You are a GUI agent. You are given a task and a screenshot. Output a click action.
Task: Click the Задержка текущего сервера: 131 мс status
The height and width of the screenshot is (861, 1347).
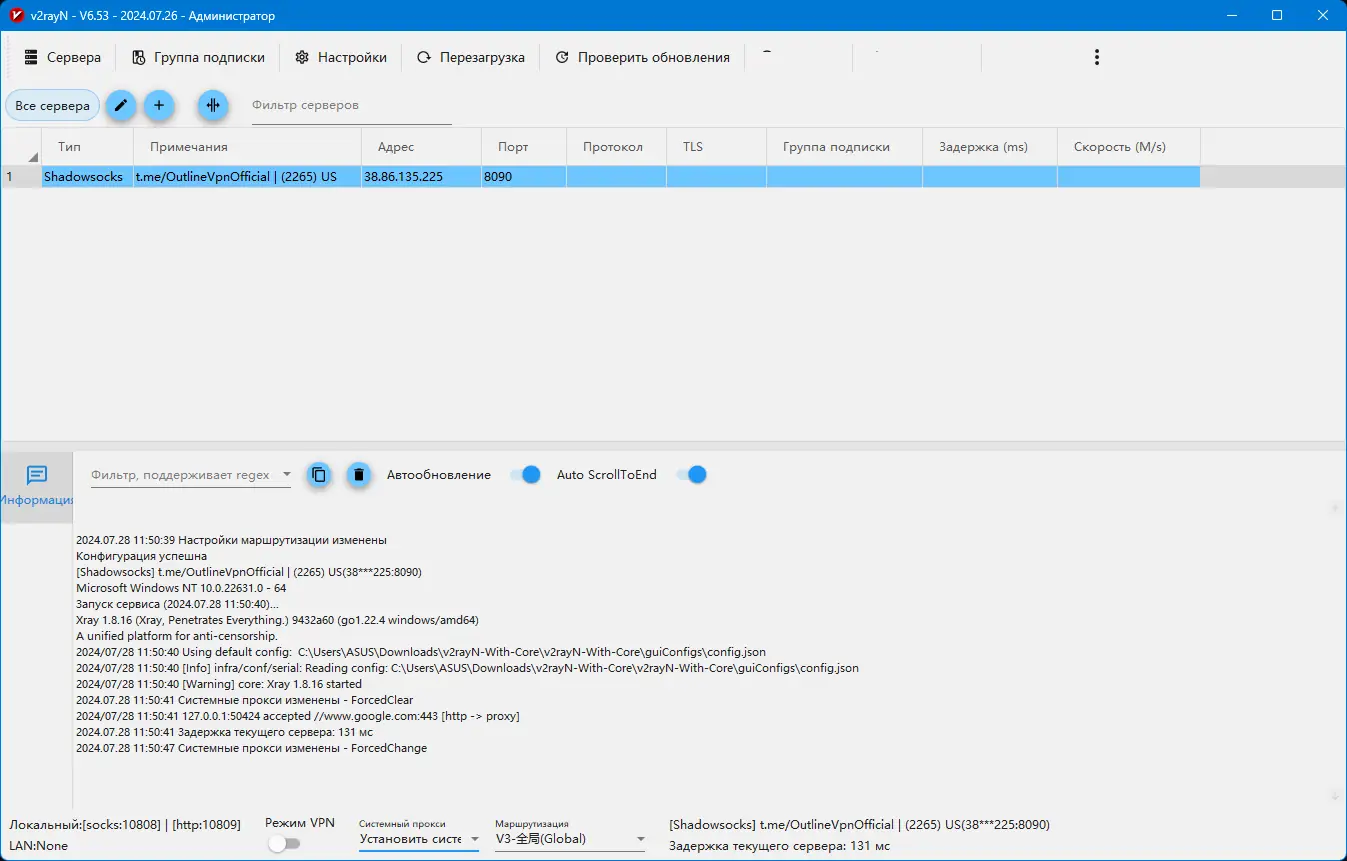tap(779, 846)
